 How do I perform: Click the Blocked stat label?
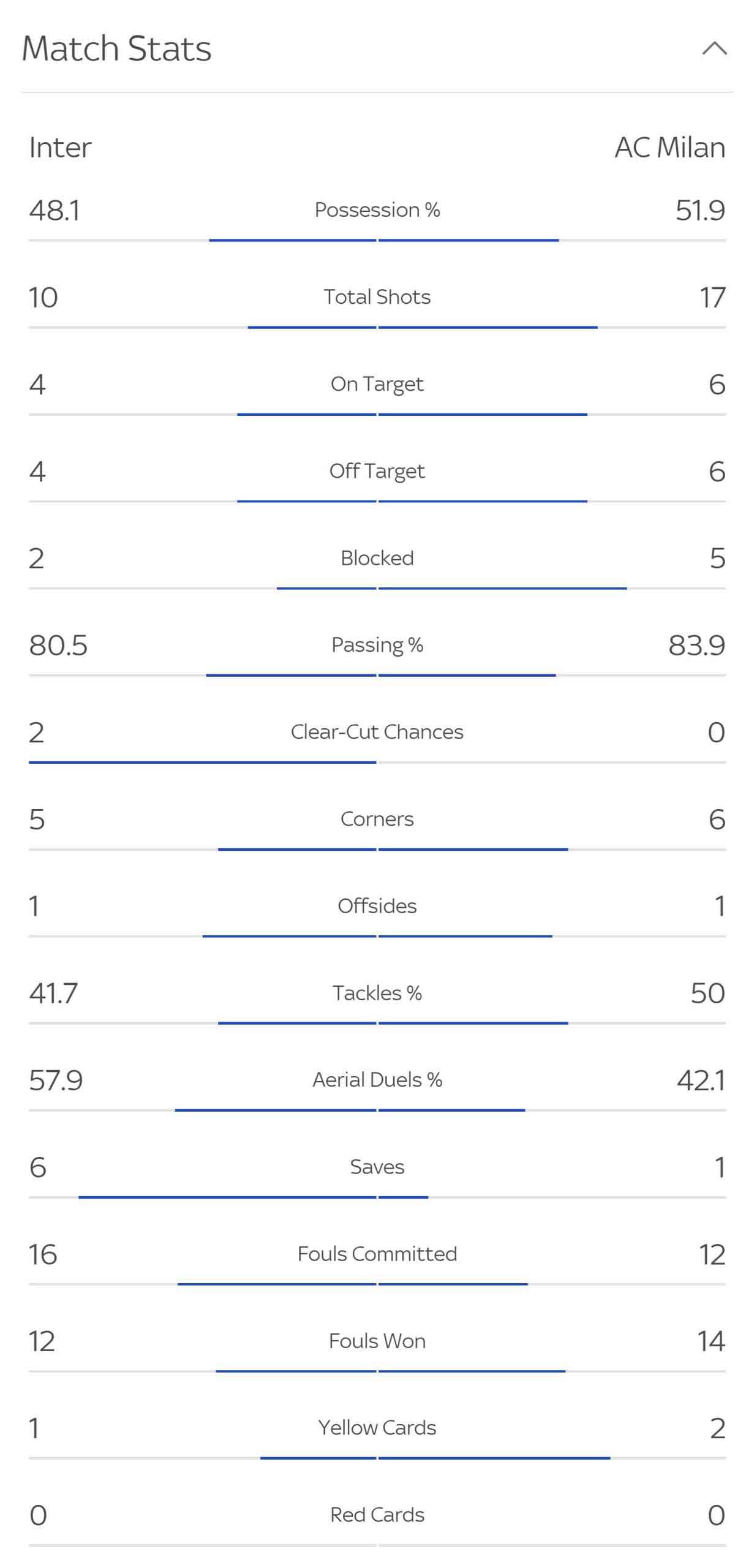[377, 558]
